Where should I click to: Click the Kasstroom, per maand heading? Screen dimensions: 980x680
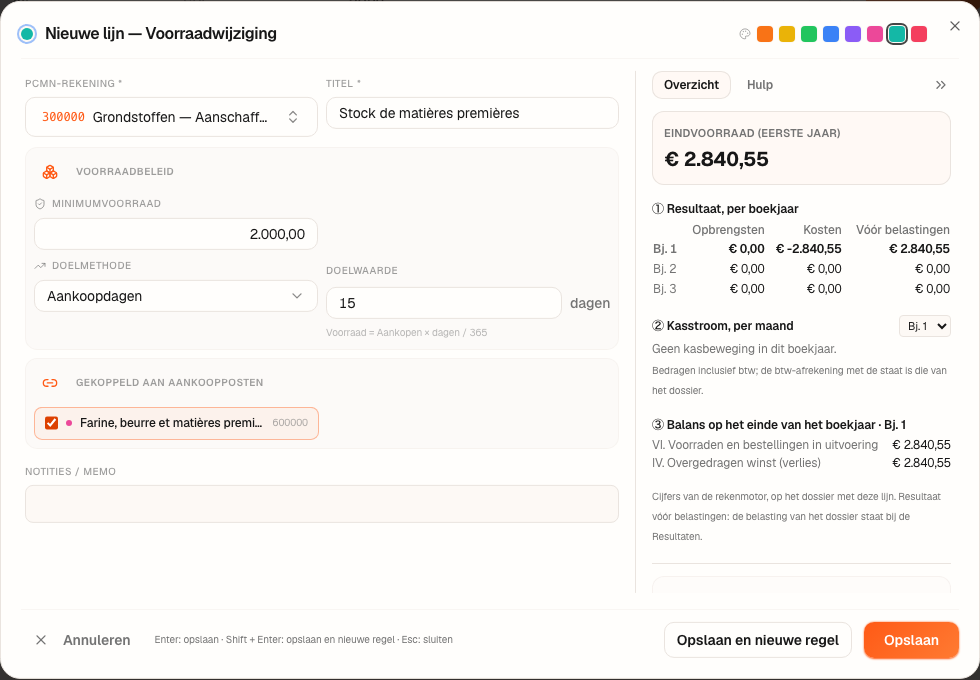tap(722, 326)
